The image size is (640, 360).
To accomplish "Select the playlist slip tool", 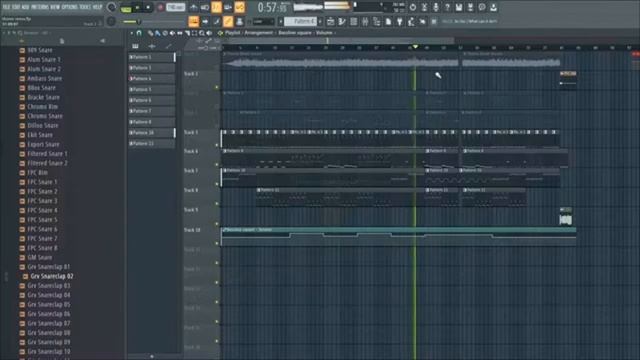I will click(180, 33).
